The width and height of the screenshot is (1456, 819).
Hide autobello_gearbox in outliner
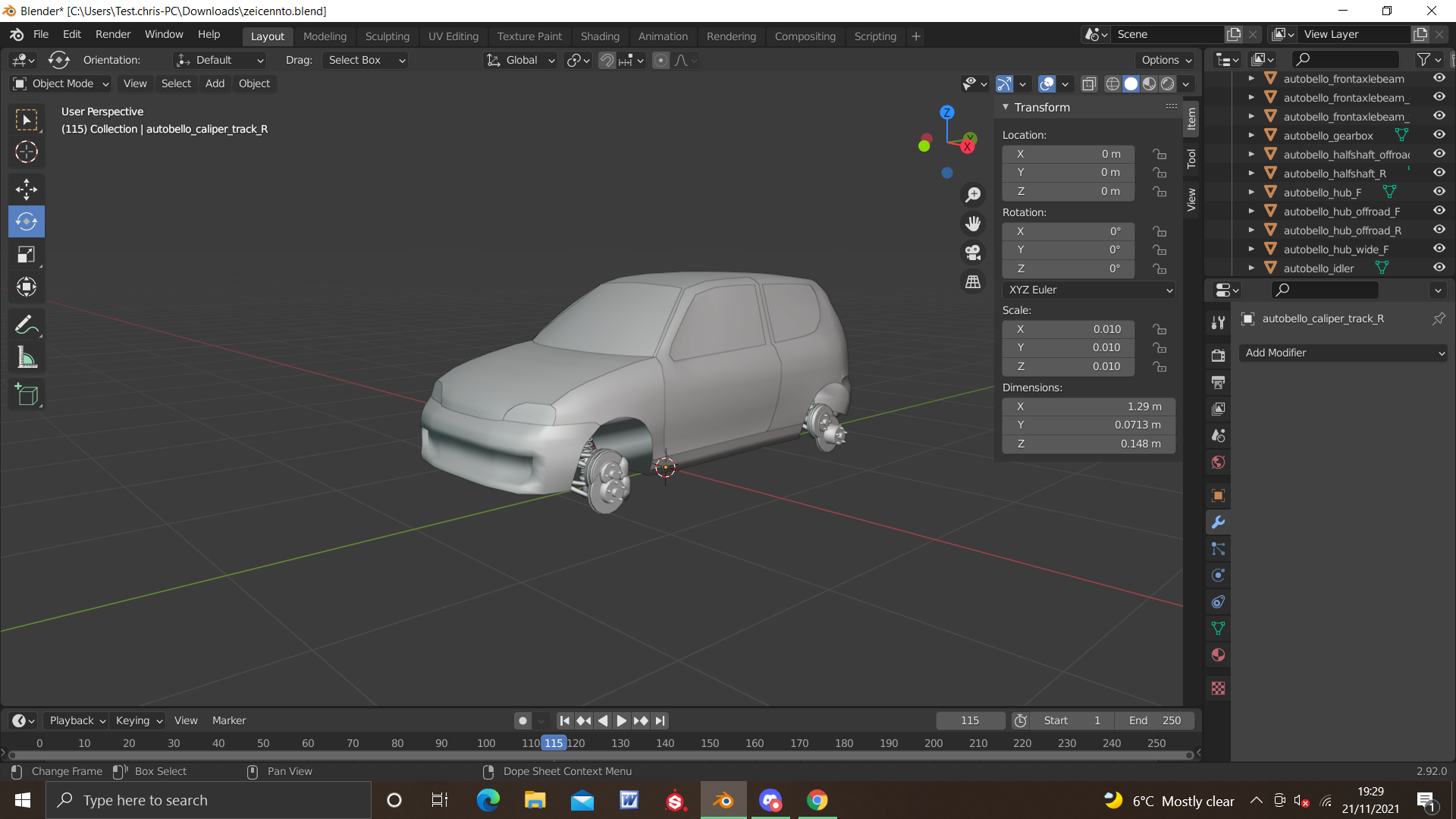[x=1439, y=135]
